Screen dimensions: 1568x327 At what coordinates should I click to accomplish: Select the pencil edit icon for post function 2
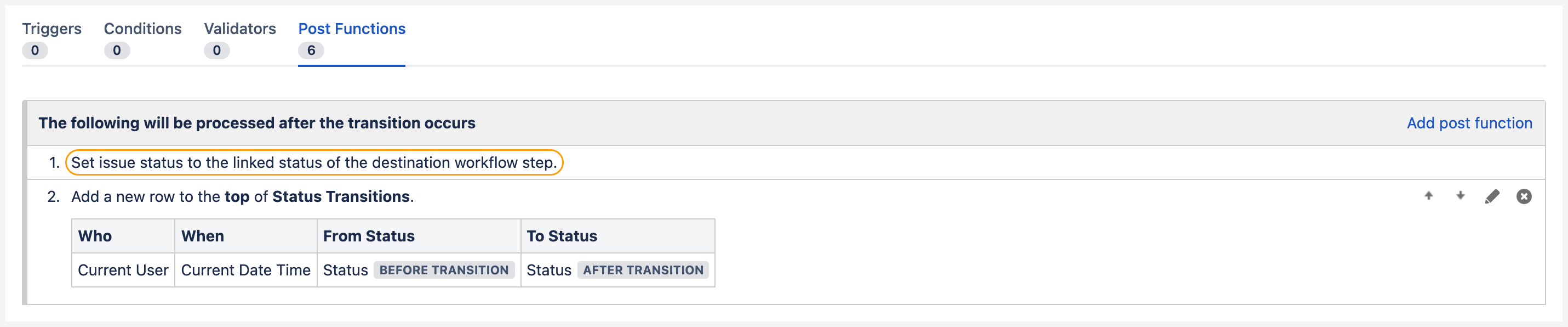point(1493,196)
